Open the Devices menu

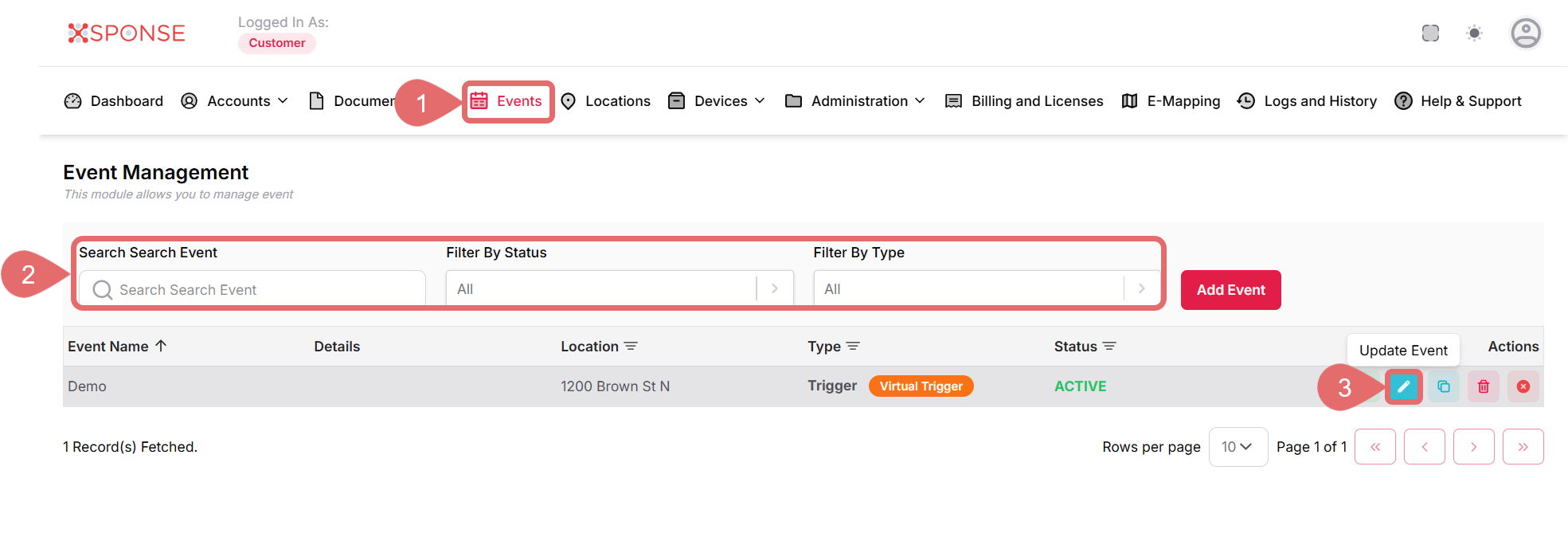pyautogui.click(x=718, y=101)
